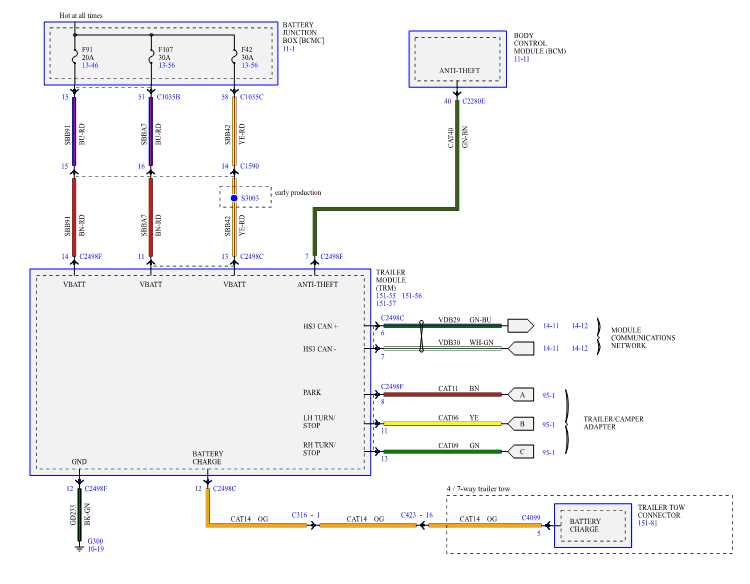Click the 'Hot at all times' note
Viewport: 750px width, 584px height.
(81, 15)
